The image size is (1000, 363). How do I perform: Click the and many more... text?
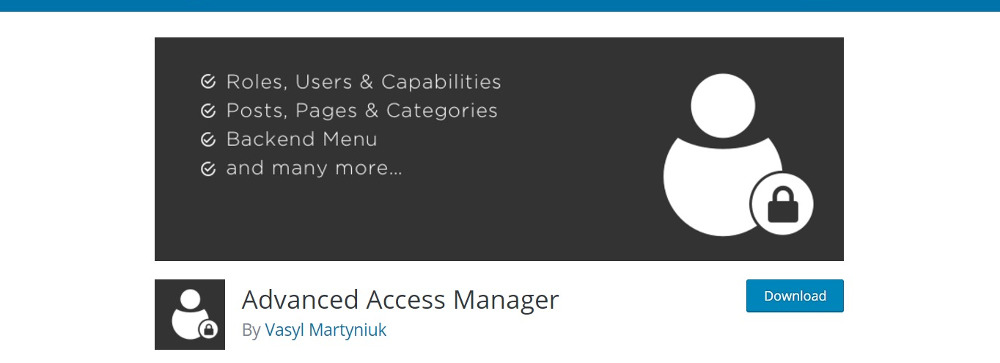point(314,168)
